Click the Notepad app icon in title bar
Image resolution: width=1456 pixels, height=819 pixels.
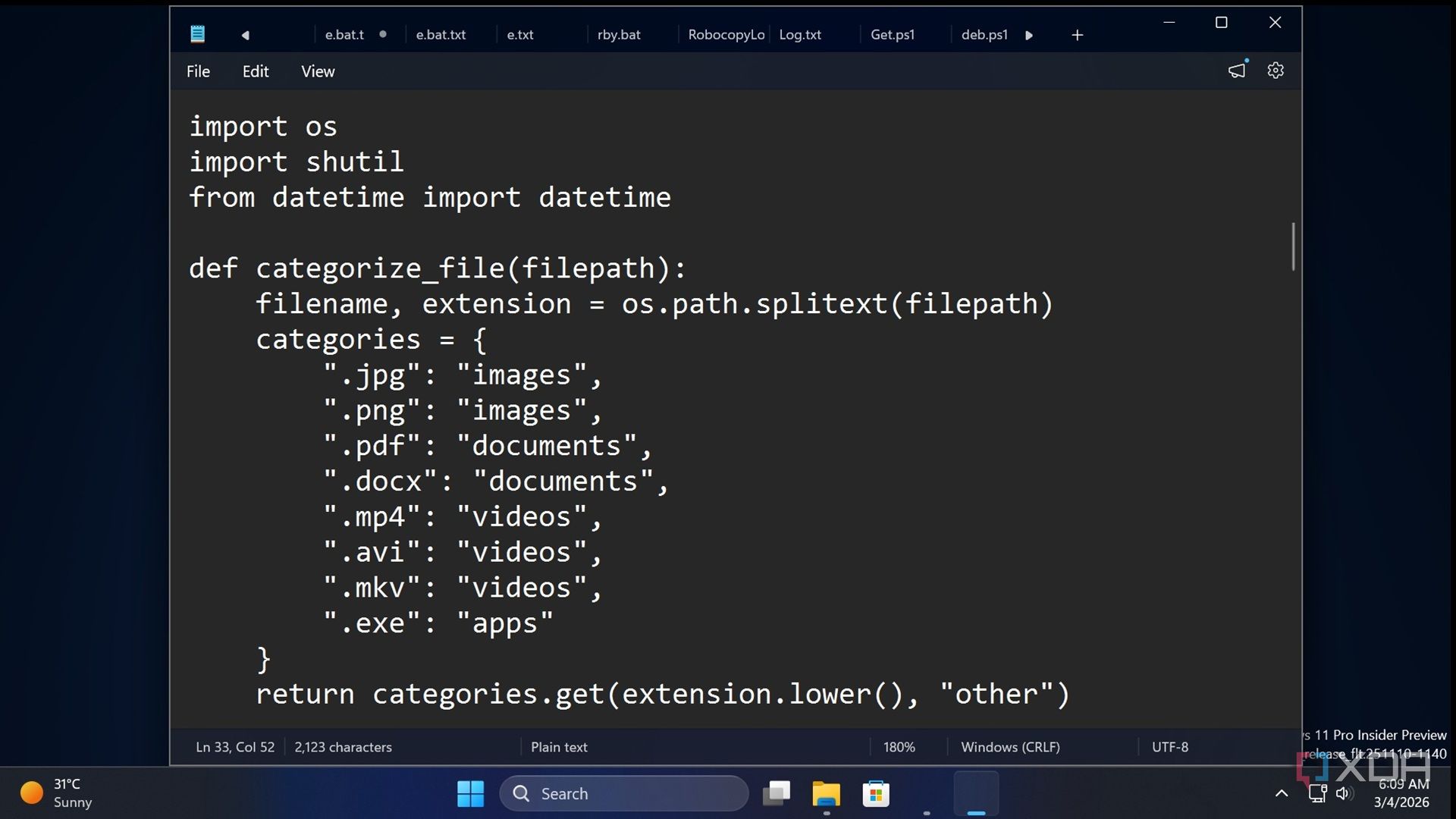tap(197, 34)
